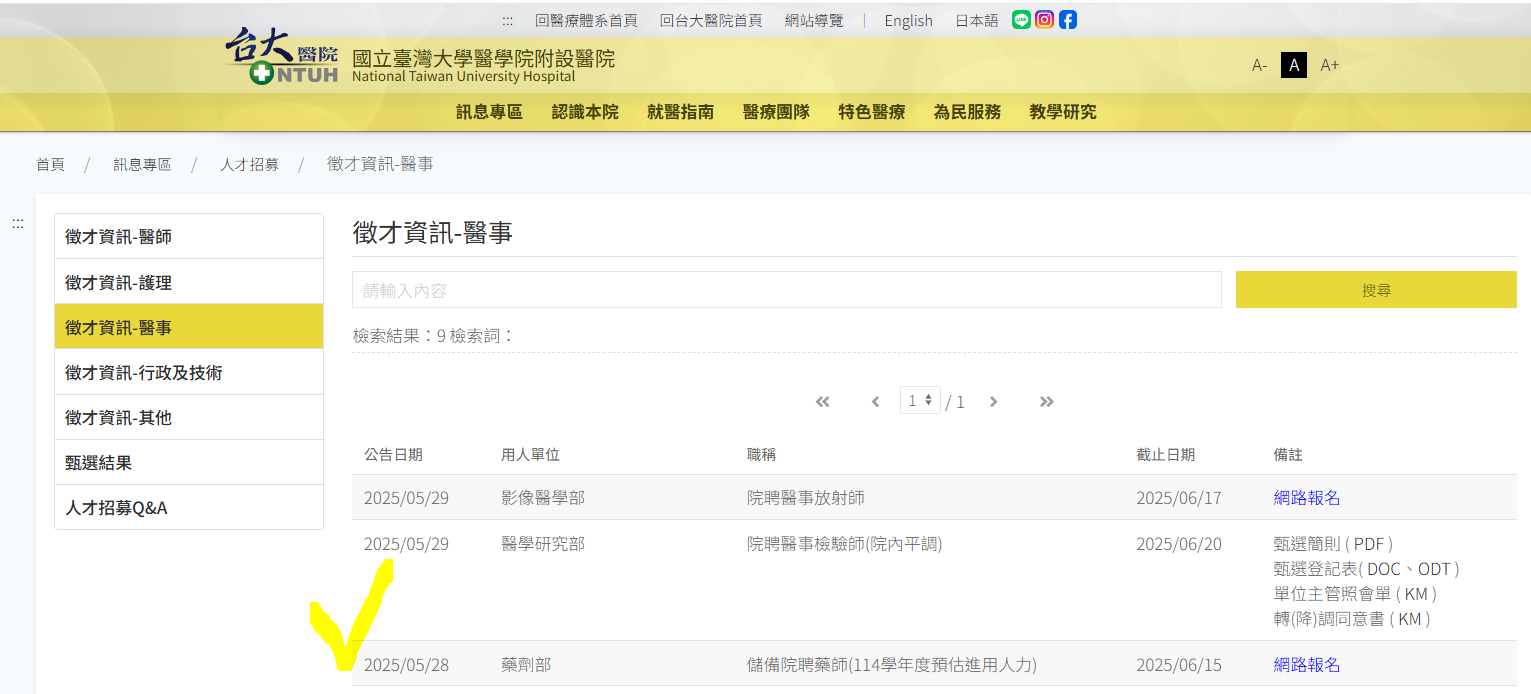Viewport: 1531px width, 694px height.
Task: Click deadline 2025/06/20 cell
Action: [1179, 544]
